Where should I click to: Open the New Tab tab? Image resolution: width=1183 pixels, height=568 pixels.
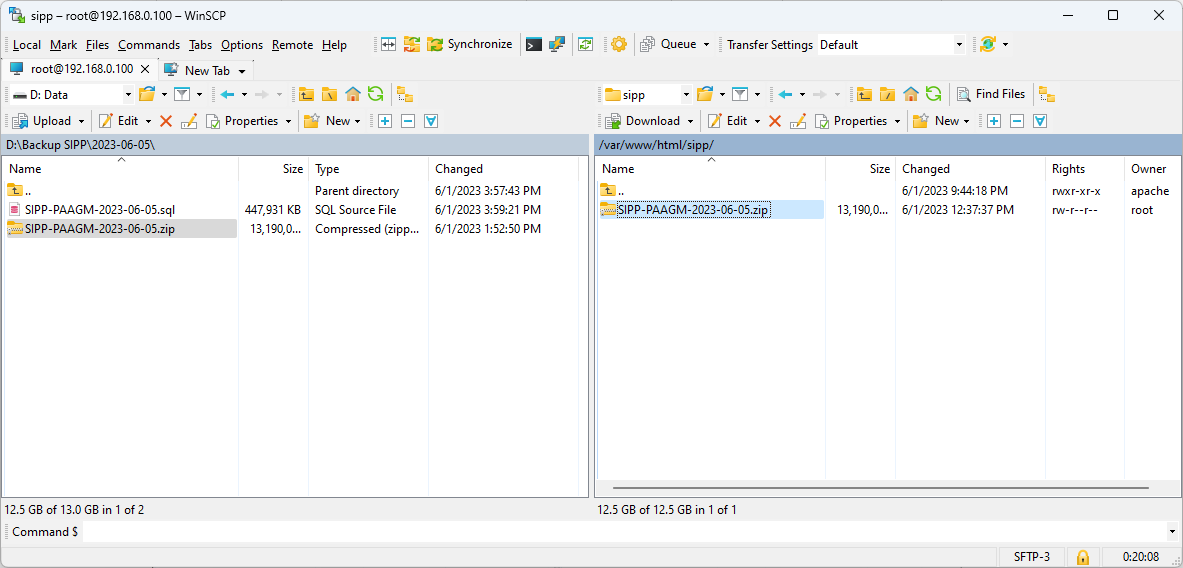[x=206, y=70]
